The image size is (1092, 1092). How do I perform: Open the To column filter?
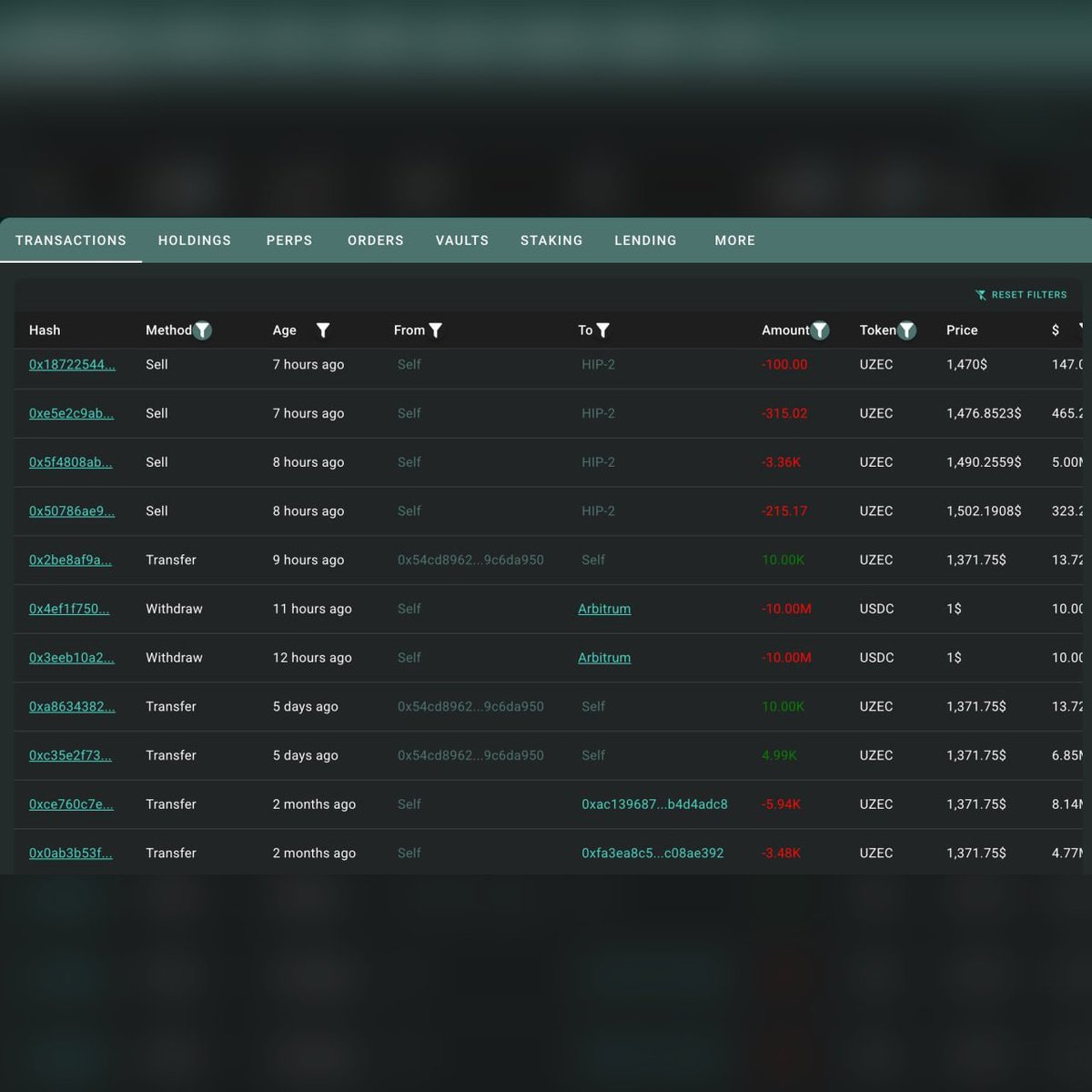tap(602, 330)
